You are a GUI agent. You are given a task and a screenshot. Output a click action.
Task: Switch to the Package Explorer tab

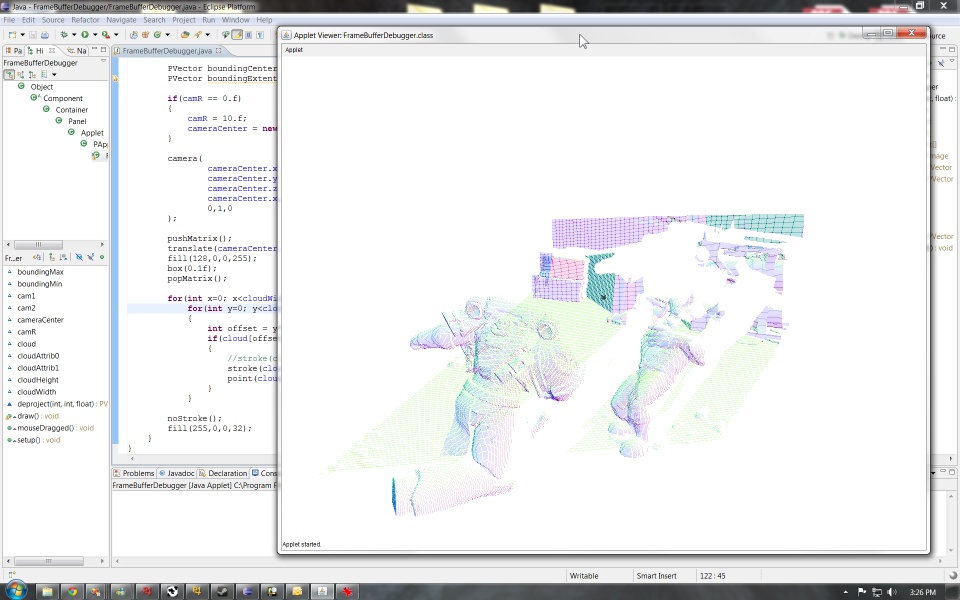[13, 50]
